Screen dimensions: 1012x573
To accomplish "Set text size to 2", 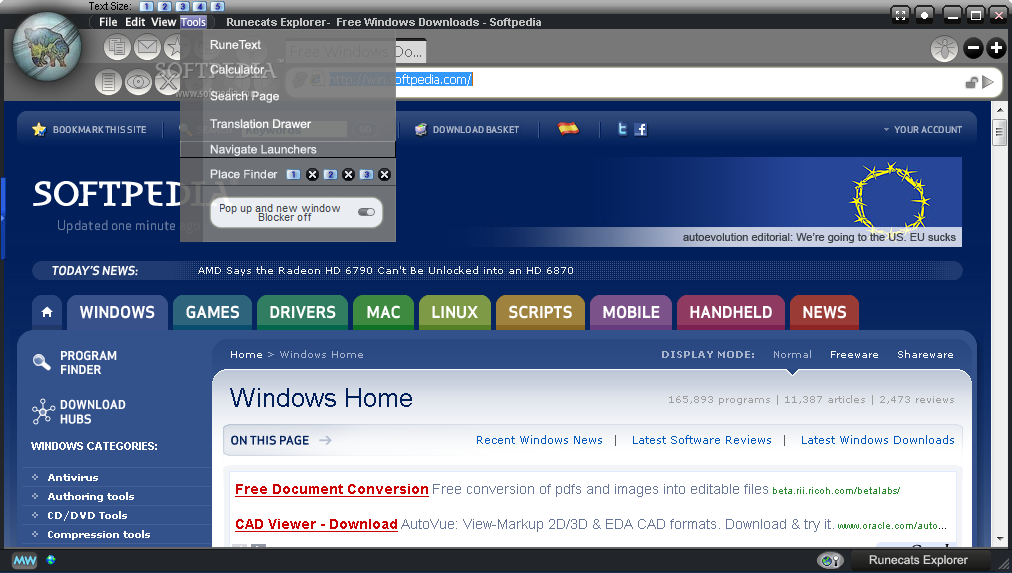I will pyautogui.click(x=165, y=6).
